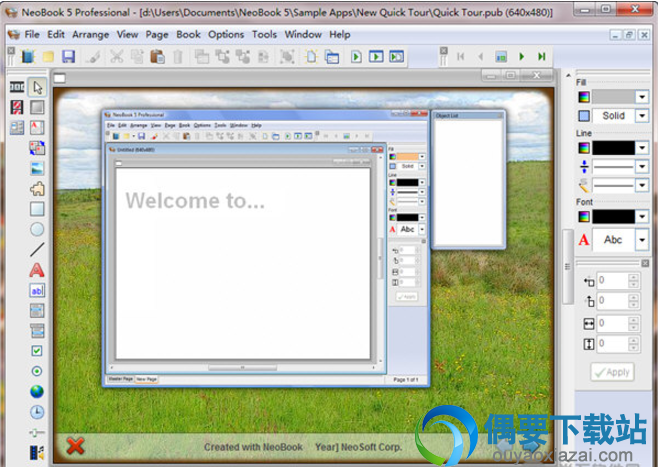The height and width of the screenshot is (467, 658).
Task: Select the Timer clock tool
Action: pyautogui.click(x=37, y=412)
